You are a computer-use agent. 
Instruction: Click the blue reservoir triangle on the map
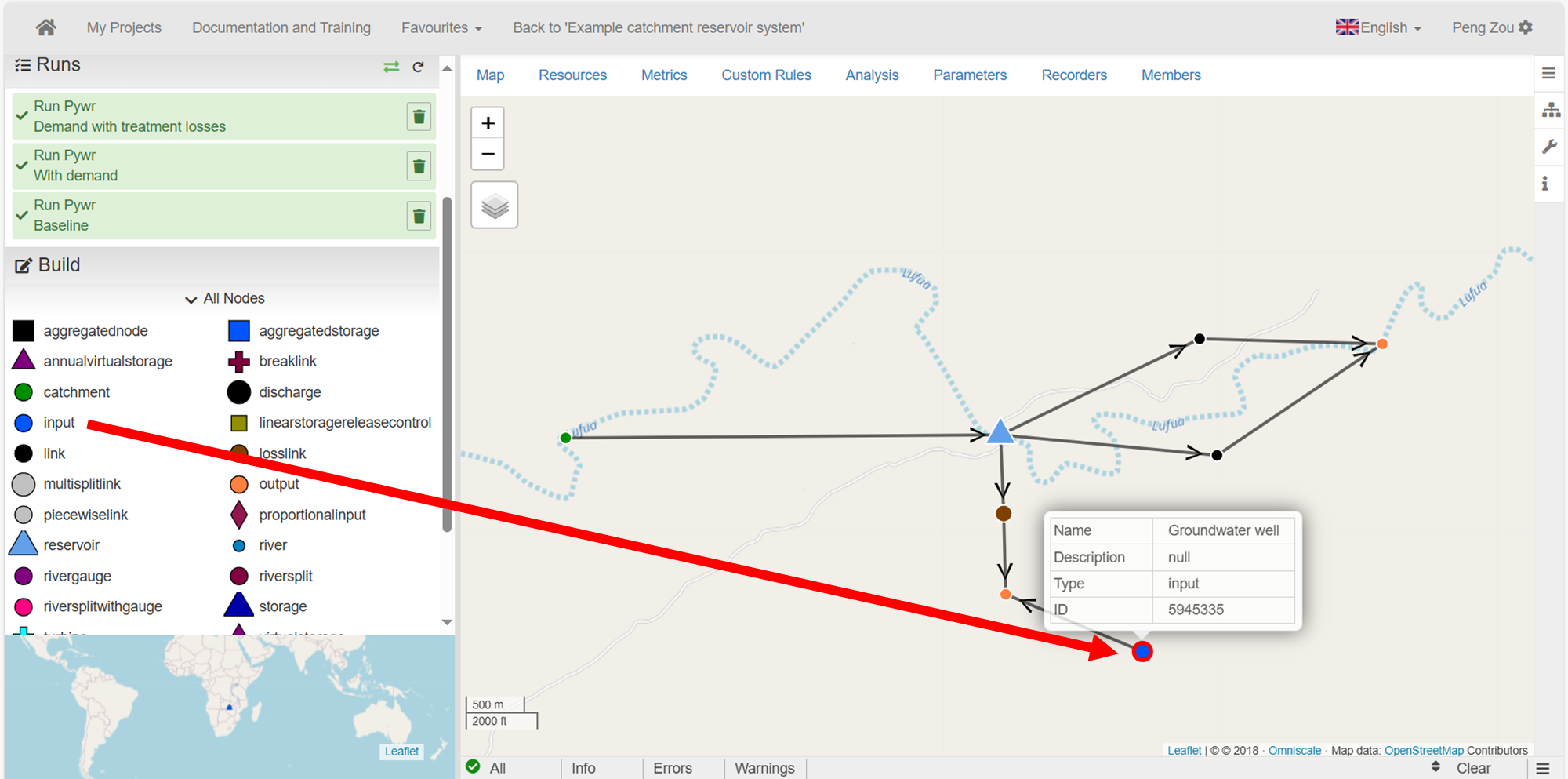coord(1000,433)
